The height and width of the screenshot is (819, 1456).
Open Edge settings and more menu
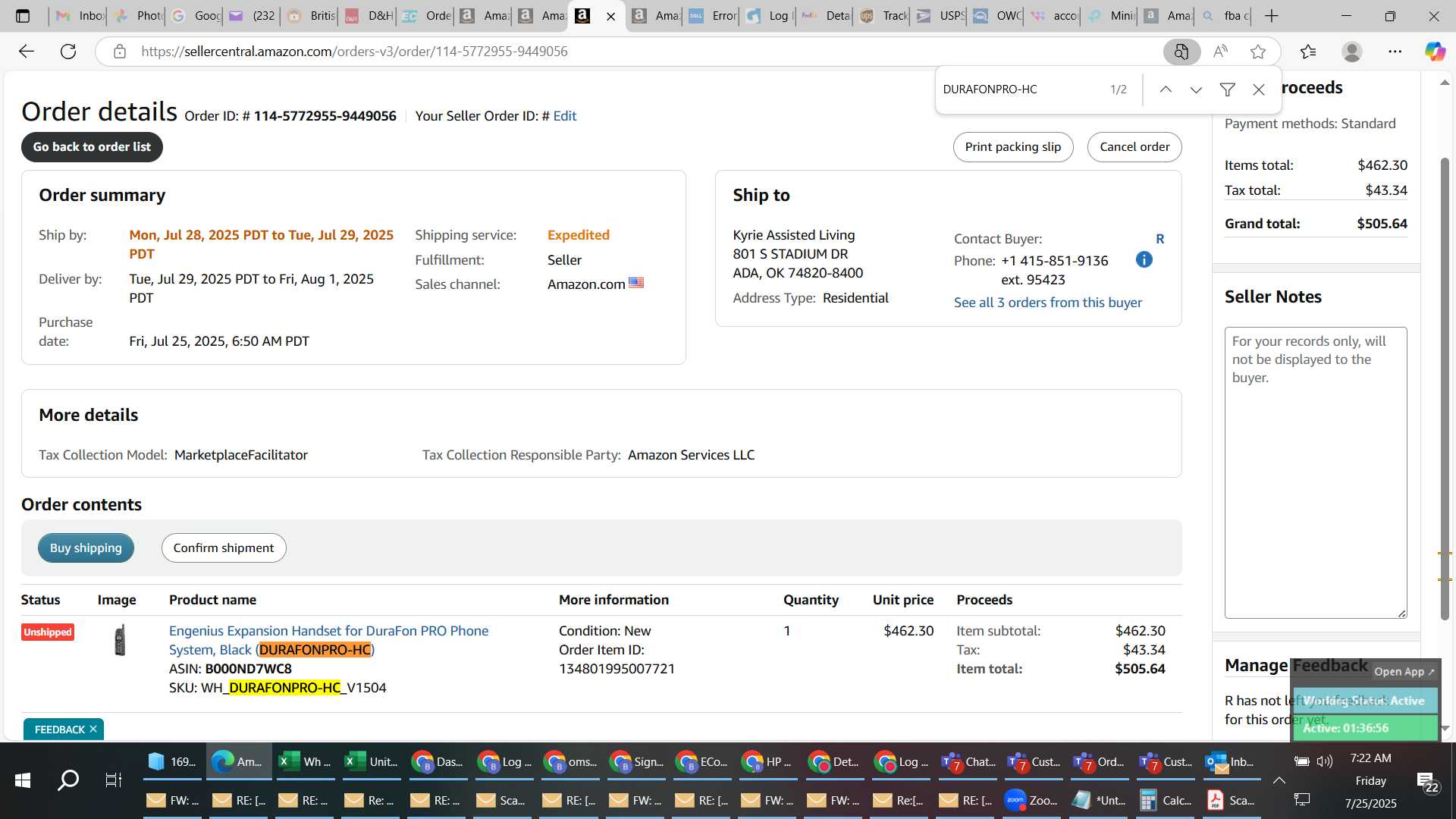coord(1395,52)
